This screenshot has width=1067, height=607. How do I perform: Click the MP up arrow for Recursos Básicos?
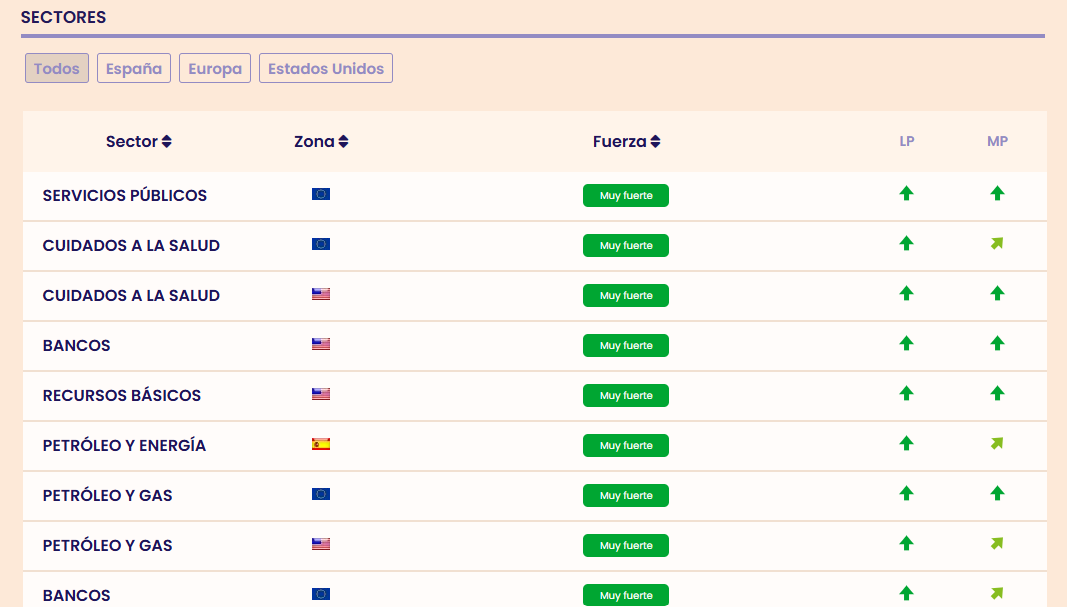pos(997,394)
